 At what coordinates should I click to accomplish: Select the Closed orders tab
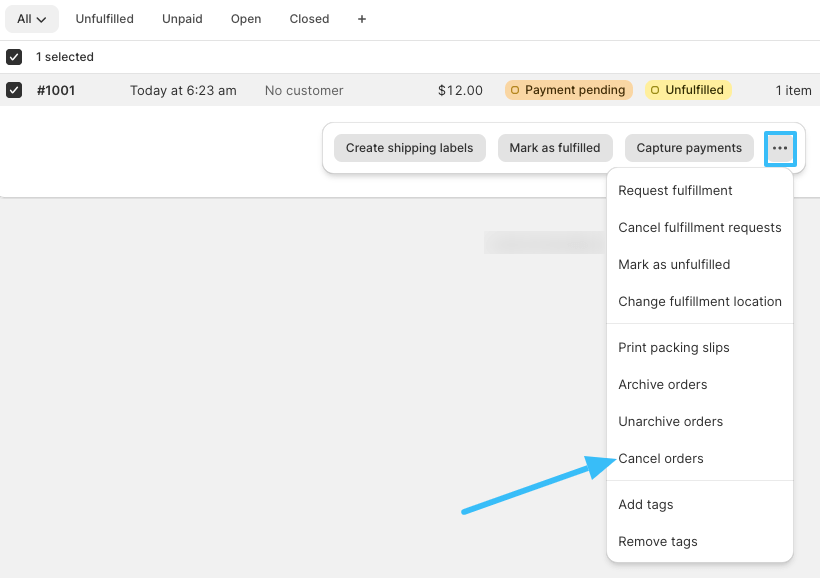(309, 18)
